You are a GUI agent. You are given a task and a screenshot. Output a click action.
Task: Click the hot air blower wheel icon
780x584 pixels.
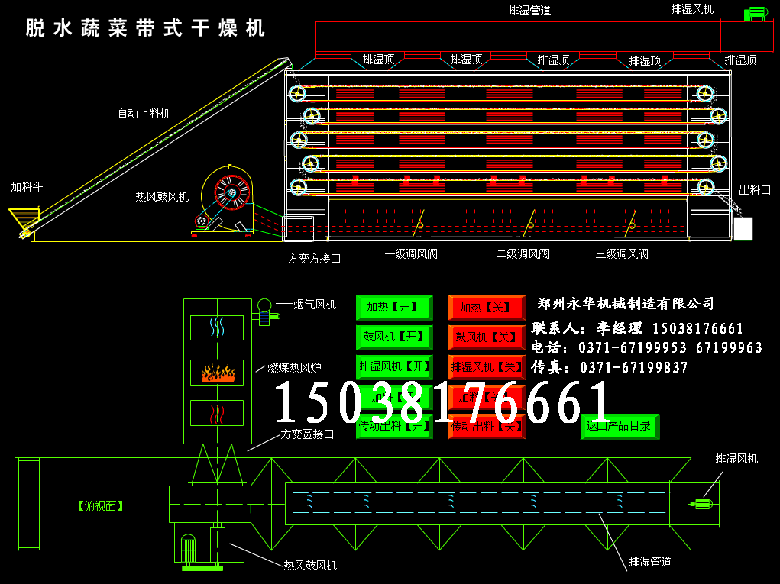(x=229, y=194)
